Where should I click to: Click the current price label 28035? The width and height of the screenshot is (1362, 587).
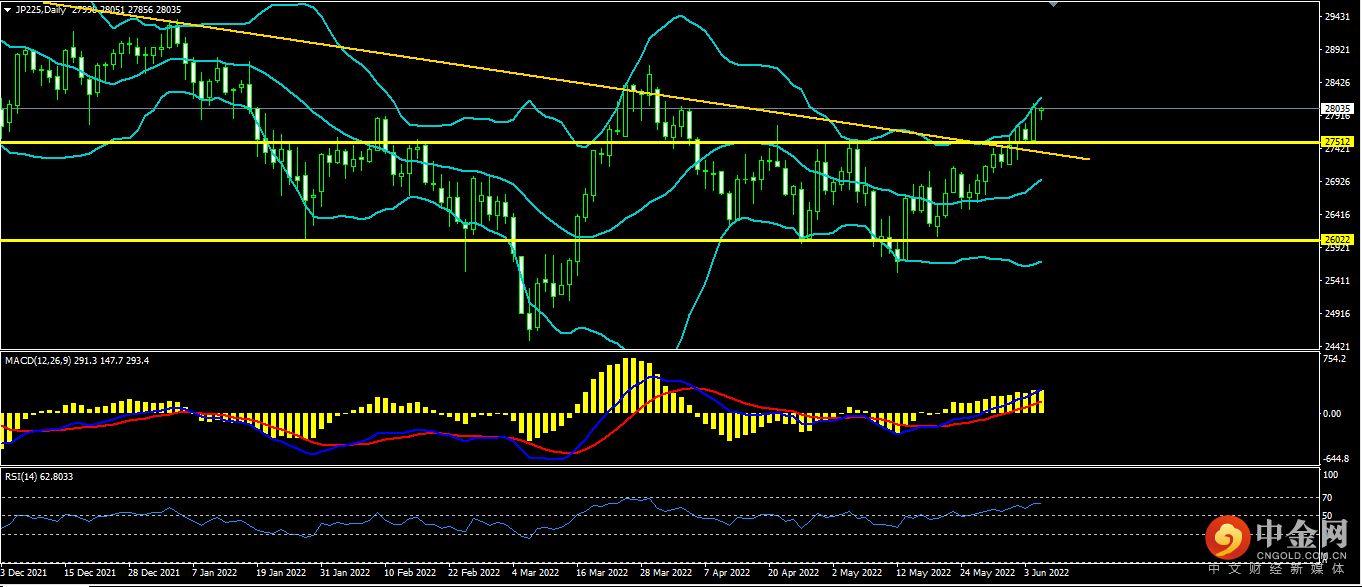click(1337, 108)
